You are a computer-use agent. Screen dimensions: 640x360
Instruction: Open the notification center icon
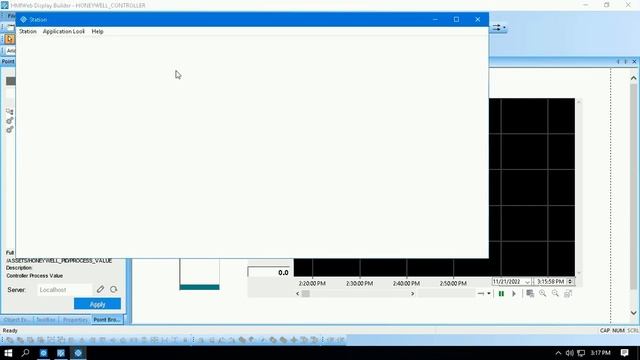[x=624, y=353]
